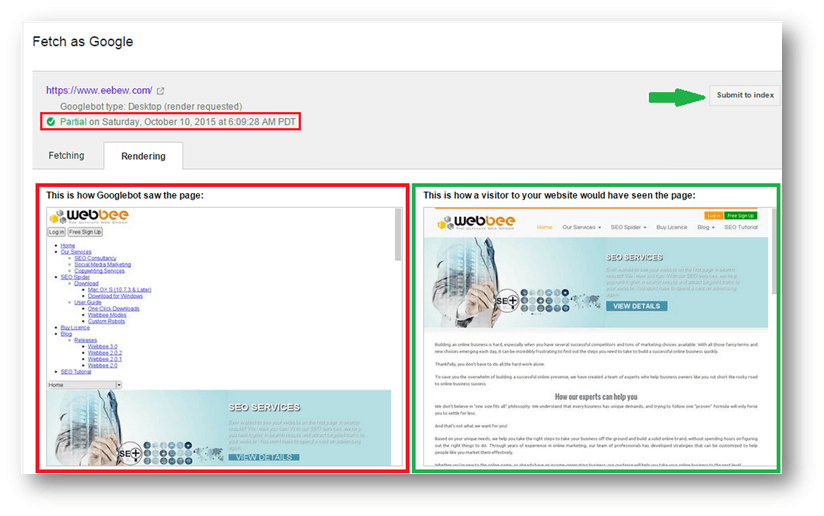Open the Custom Robots link
The height and width of the screenshot is (516, 824).
[x=106, y=321]
